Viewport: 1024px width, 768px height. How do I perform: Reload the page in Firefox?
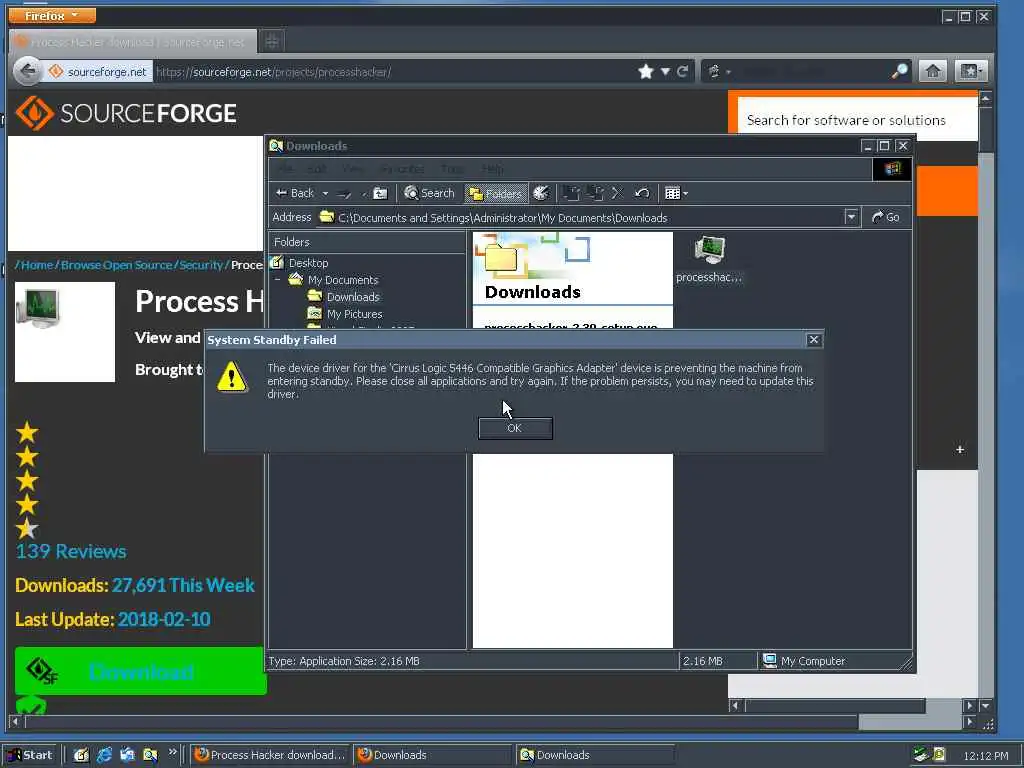point(682,71)
